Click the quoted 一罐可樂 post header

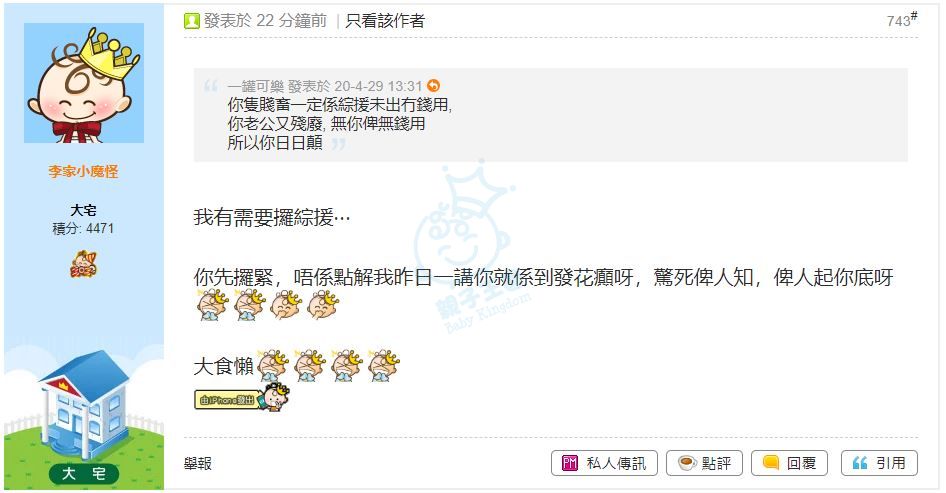pos(324,86)
